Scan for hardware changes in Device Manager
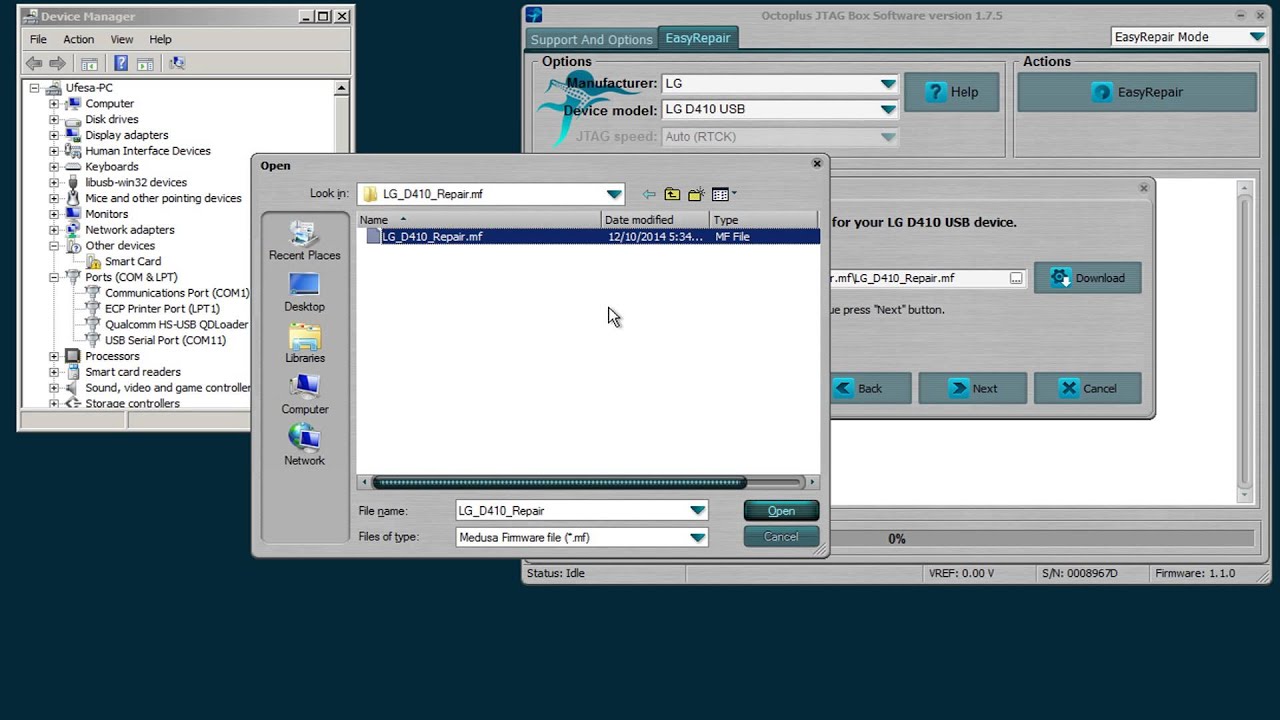The height and width of the screenshot is (720, 1280). [x=177, y=63]
